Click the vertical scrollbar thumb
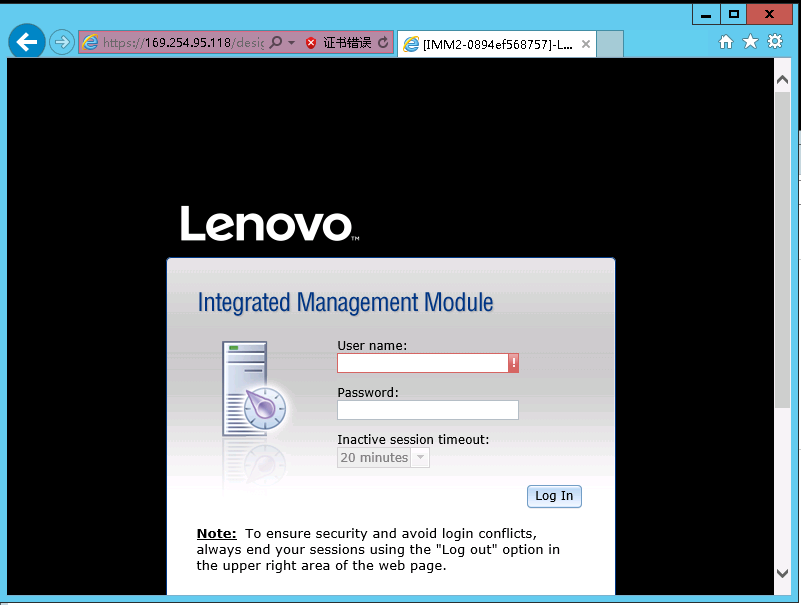Viewport: 801px width, 605px height. click(x=782, y=249)
